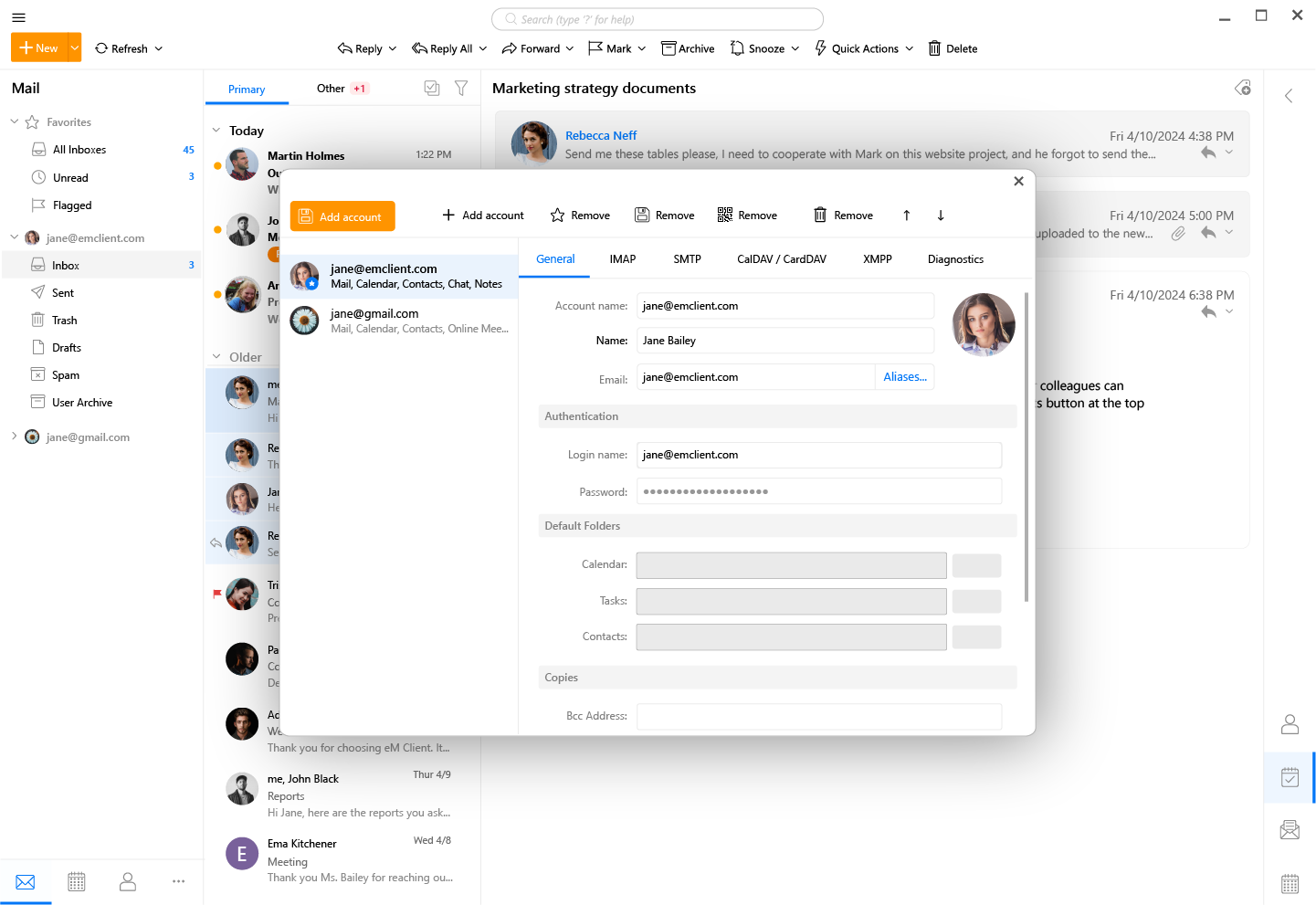Click inside the Bcc Address field

point(818,716)
